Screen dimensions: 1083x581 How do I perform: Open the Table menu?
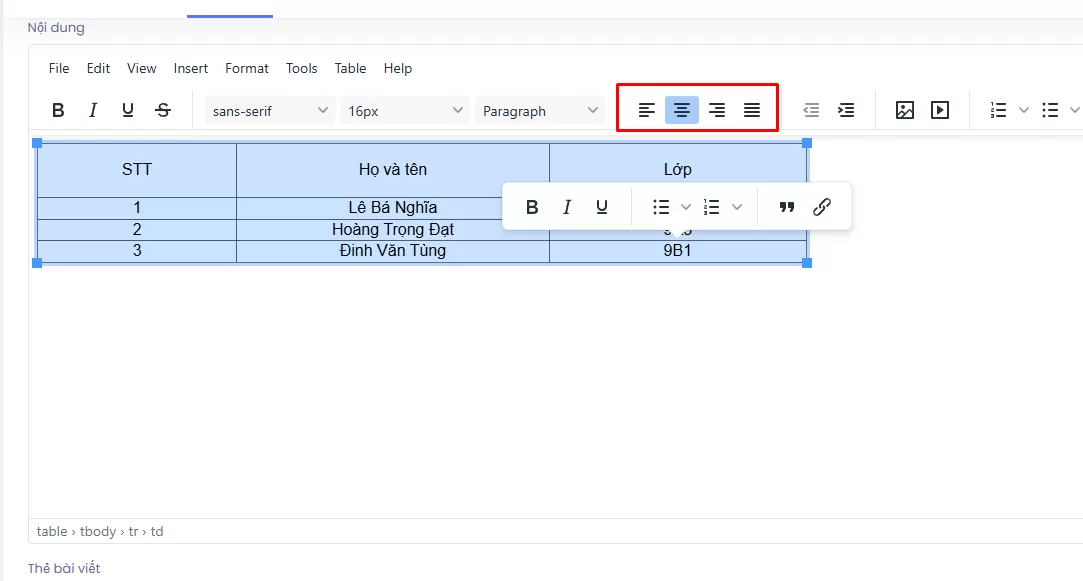point(350,68)
